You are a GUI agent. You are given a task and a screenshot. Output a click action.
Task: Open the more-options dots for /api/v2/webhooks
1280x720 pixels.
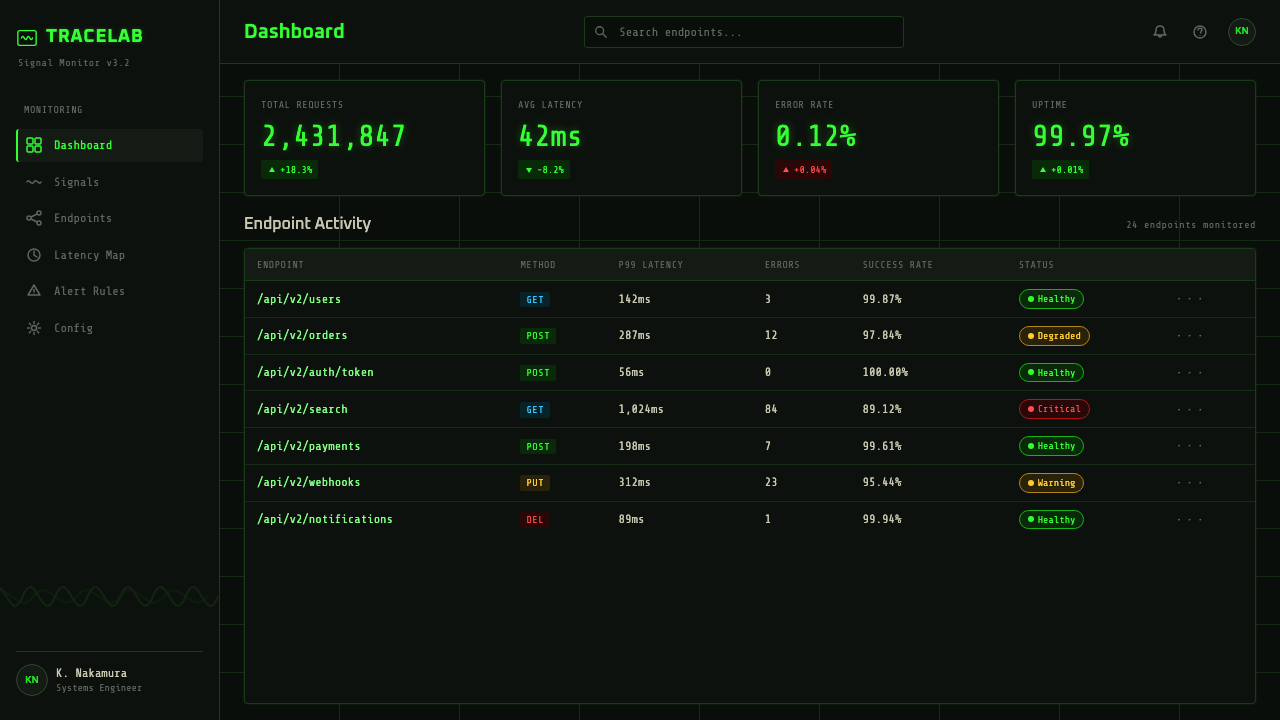1189,483
